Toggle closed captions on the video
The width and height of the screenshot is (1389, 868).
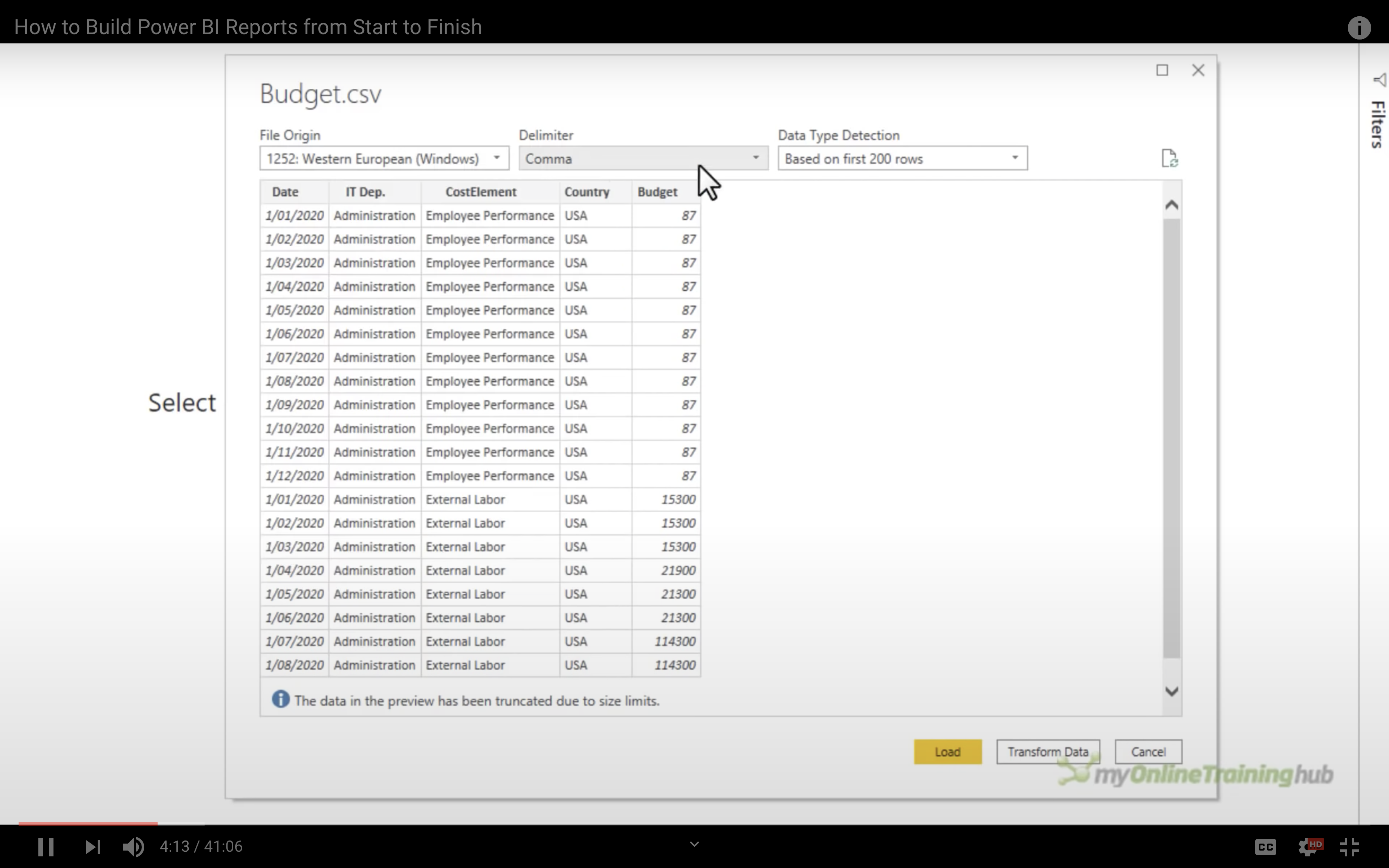click(x=1265, y=847)
